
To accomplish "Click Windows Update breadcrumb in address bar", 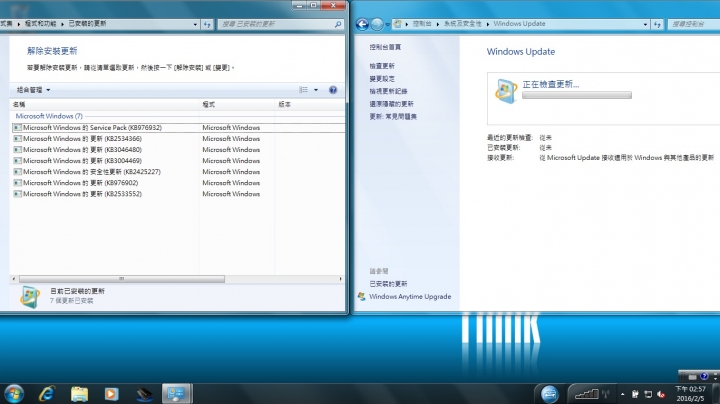I will [x=519, y=23].
